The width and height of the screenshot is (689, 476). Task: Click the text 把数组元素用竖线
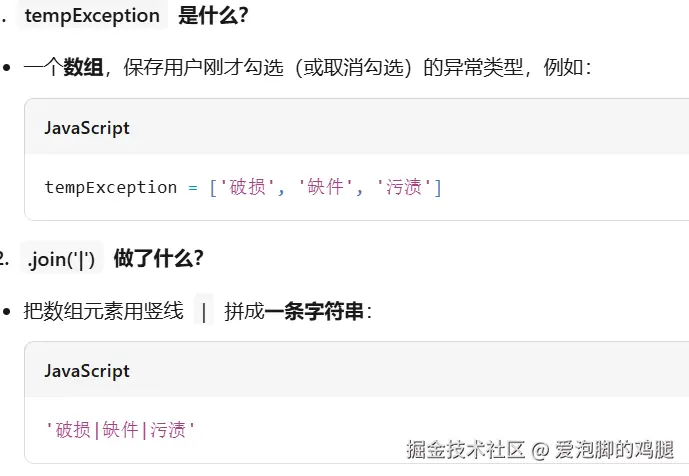[x=103, y=311]
